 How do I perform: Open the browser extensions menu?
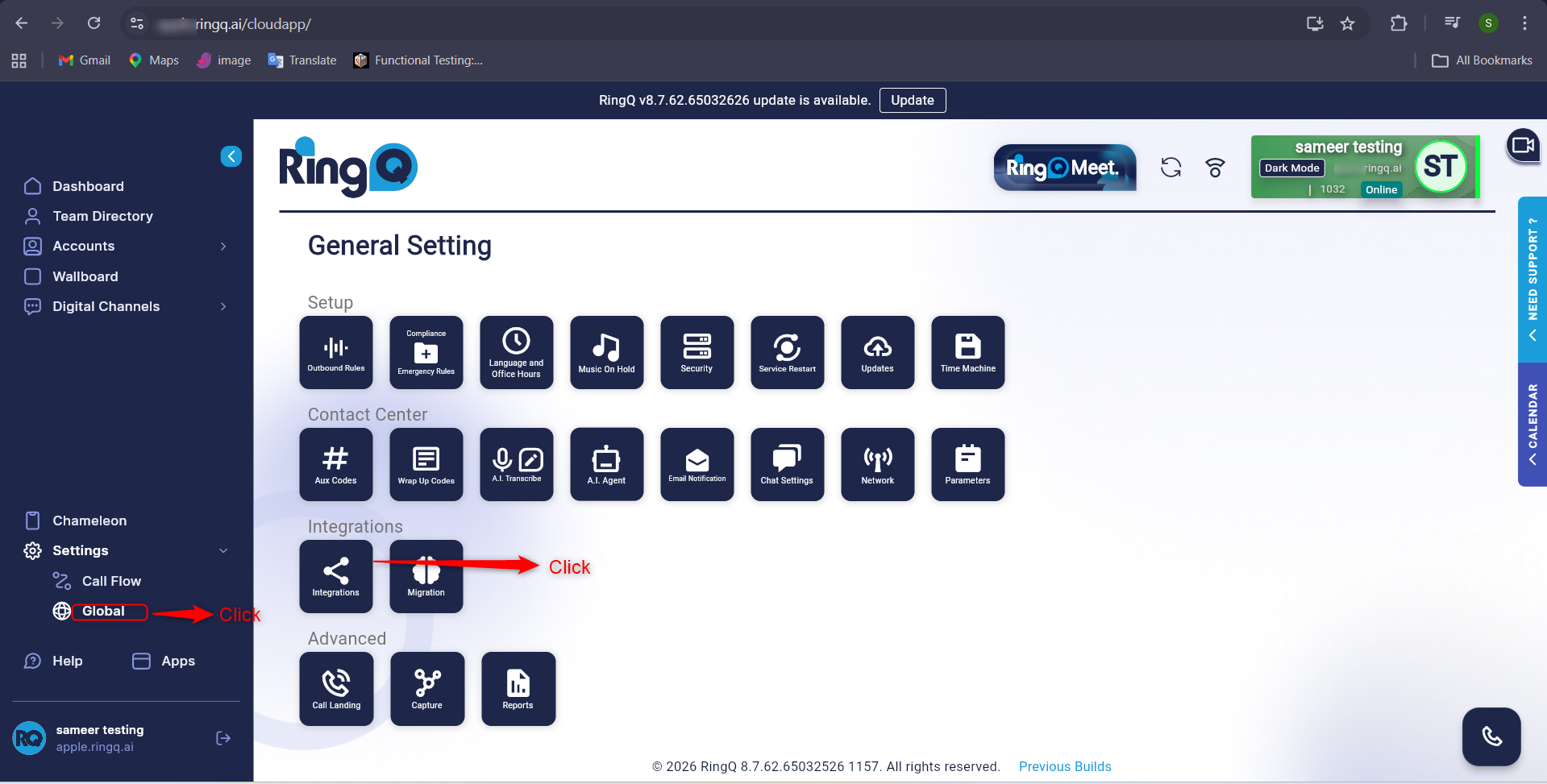pyautogui.click(x=1399, y=24)
